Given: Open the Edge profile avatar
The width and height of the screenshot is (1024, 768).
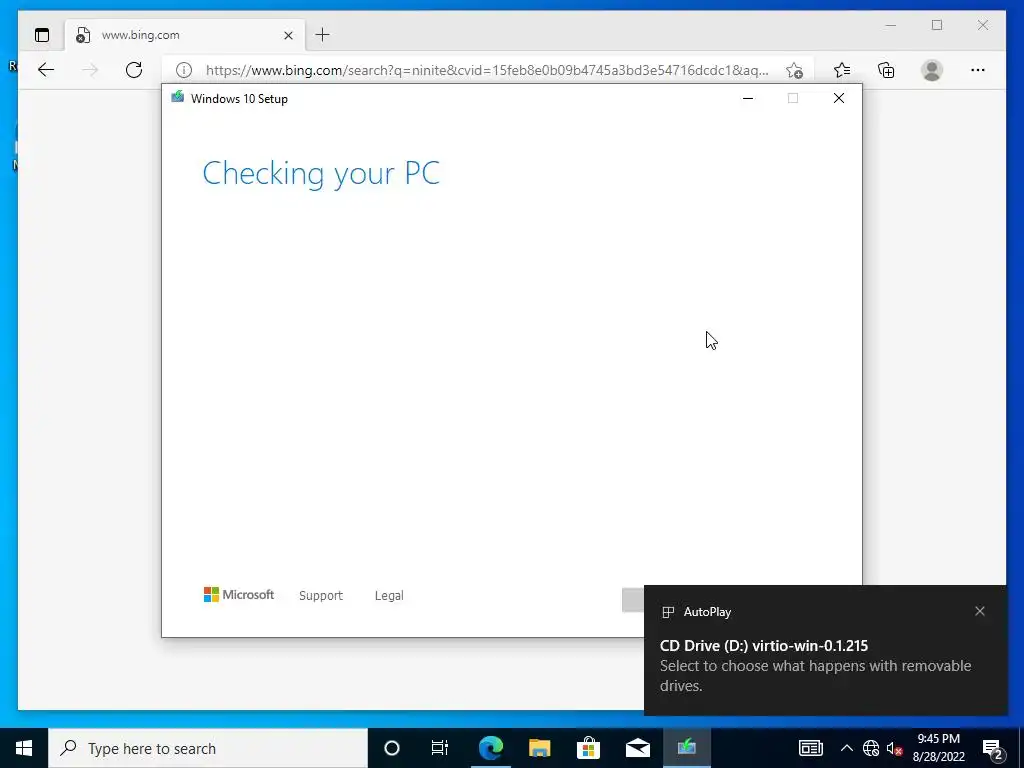Looking at the screenshot, I should click(932, 70).
